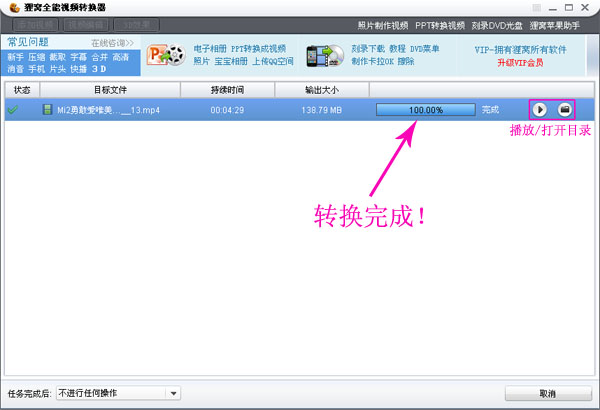Open PPT转换视频 in top menu
The height and width of the screenshot is (410, 600).
[x=440, y=26]
